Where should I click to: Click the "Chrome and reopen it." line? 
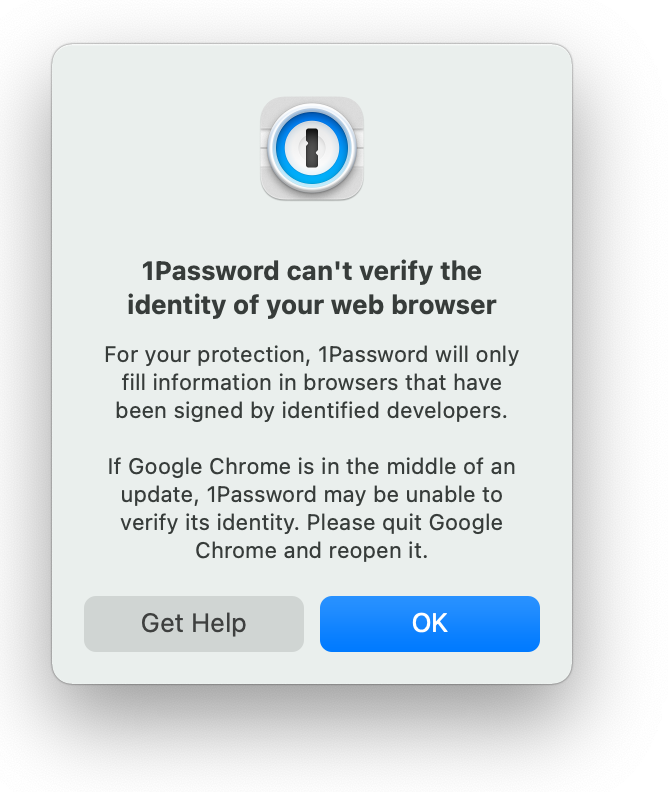[x=311, y=551]
